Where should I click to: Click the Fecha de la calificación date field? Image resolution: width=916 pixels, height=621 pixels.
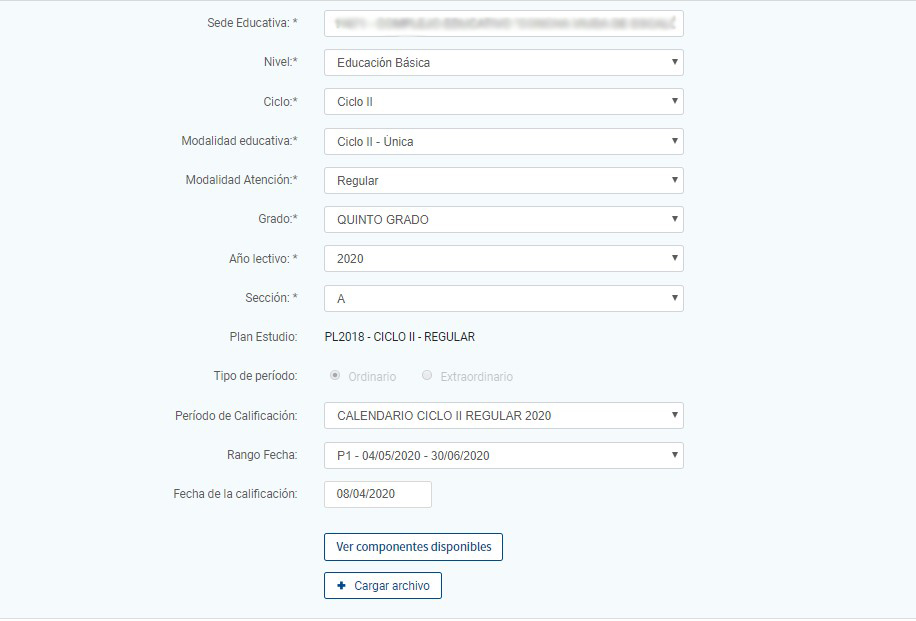click(x=377, y=494)
